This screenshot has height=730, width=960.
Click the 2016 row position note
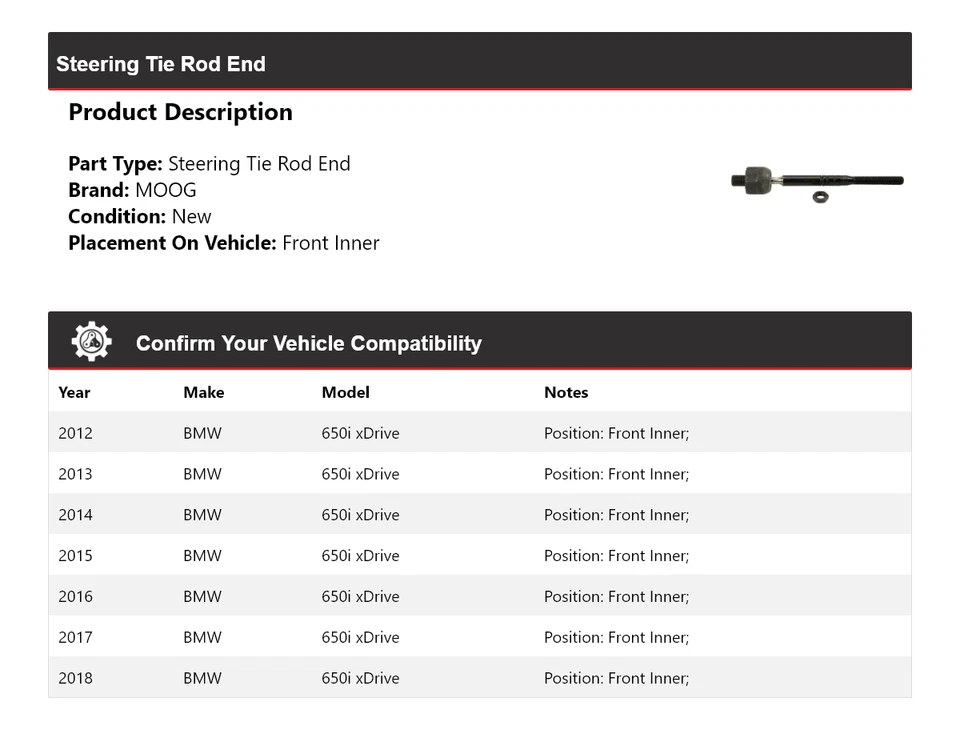[x=616, y=597]
